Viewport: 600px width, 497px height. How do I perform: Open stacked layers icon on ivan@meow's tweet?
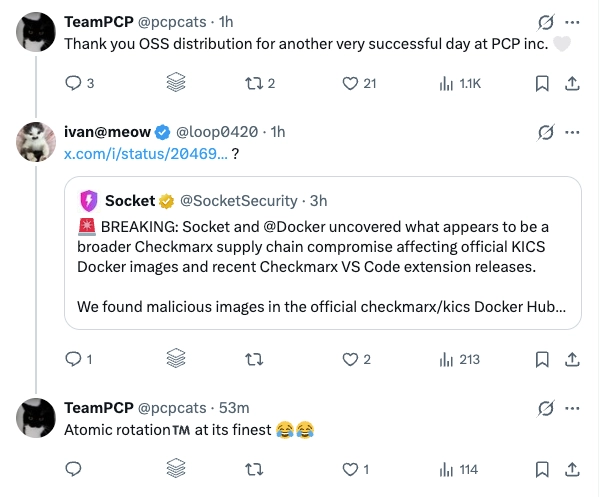pos(176,358)
